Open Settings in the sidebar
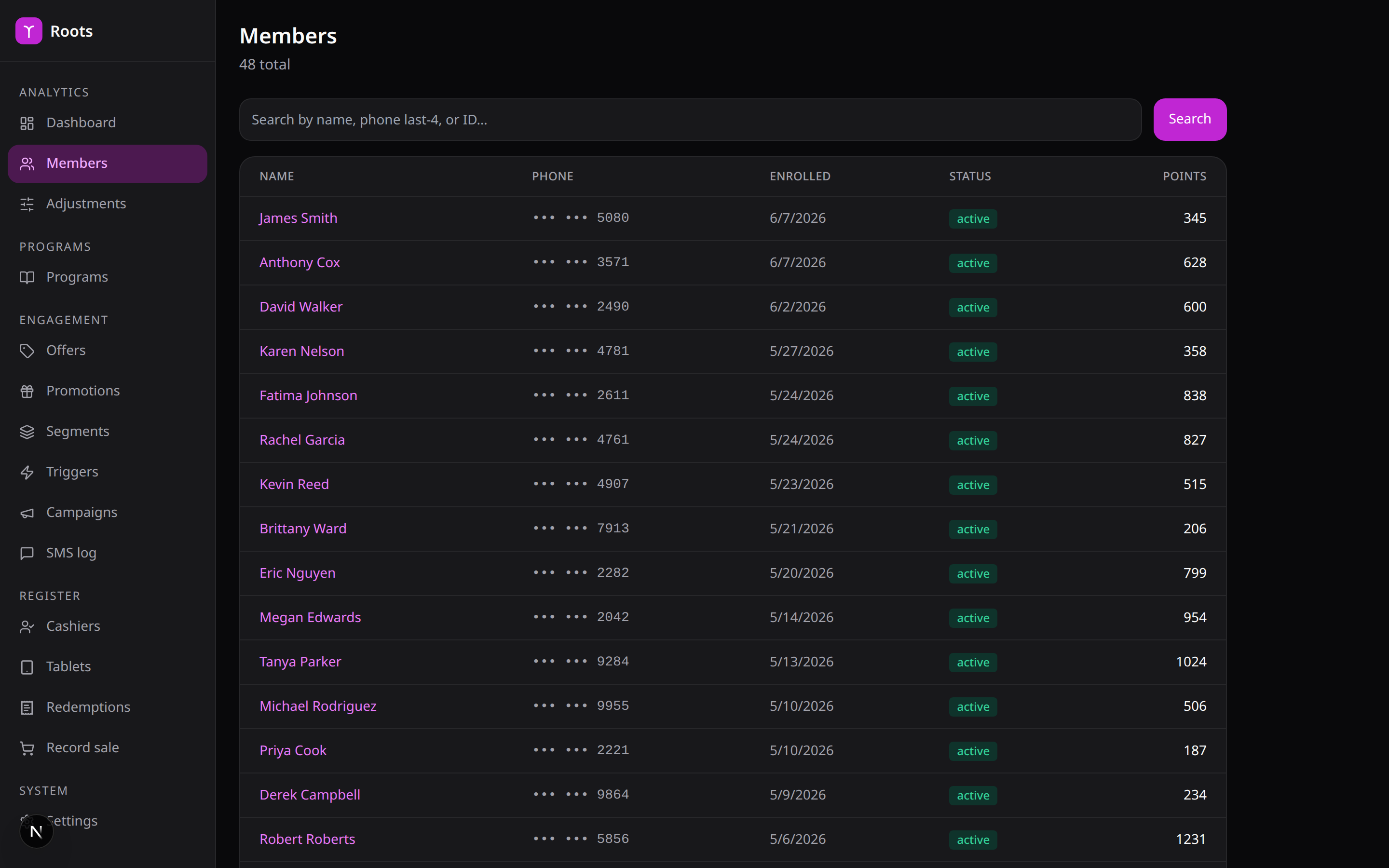 [x=108, y=821]
